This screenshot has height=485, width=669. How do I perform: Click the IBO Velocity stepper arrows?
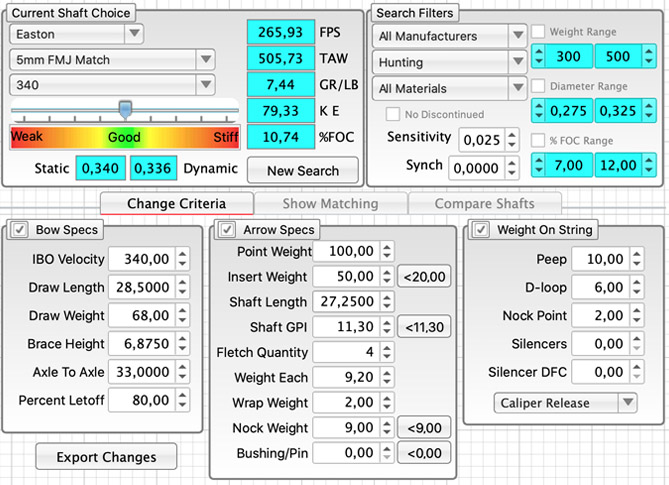click(x=182, y=258)
